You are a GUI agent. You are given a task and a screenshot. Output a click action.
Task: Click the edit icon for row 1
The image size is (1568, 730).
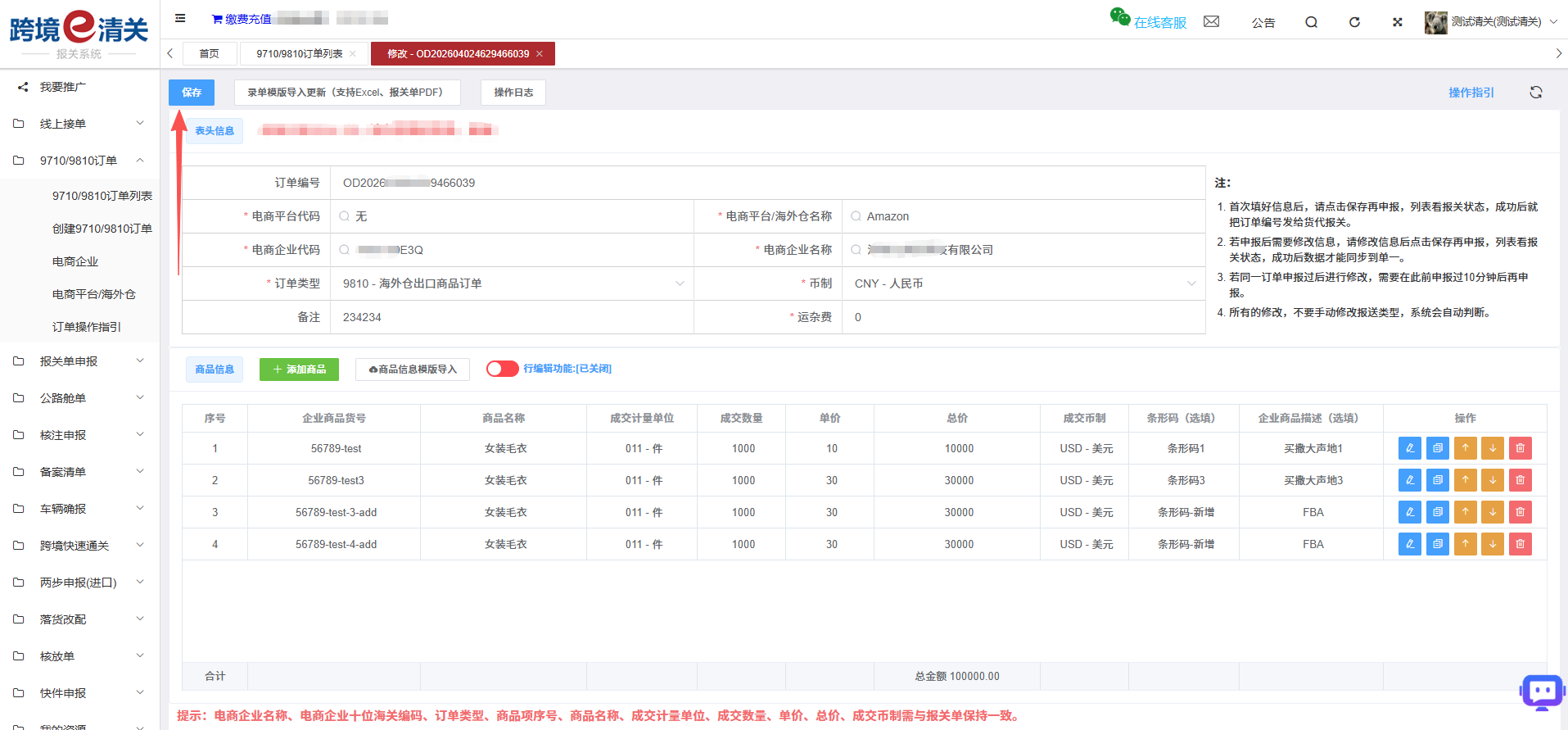click(x=1409, y=448)
